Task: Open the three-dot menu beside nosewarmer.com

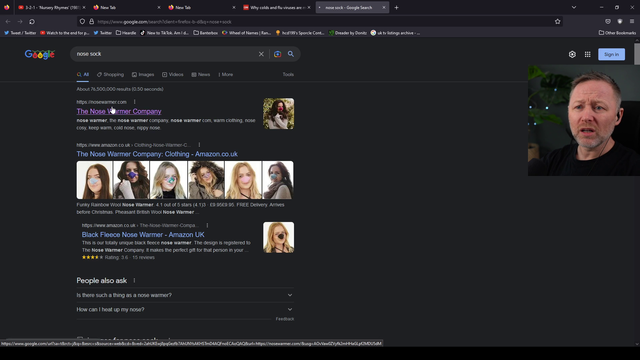Action: click(x=134, y=102)
